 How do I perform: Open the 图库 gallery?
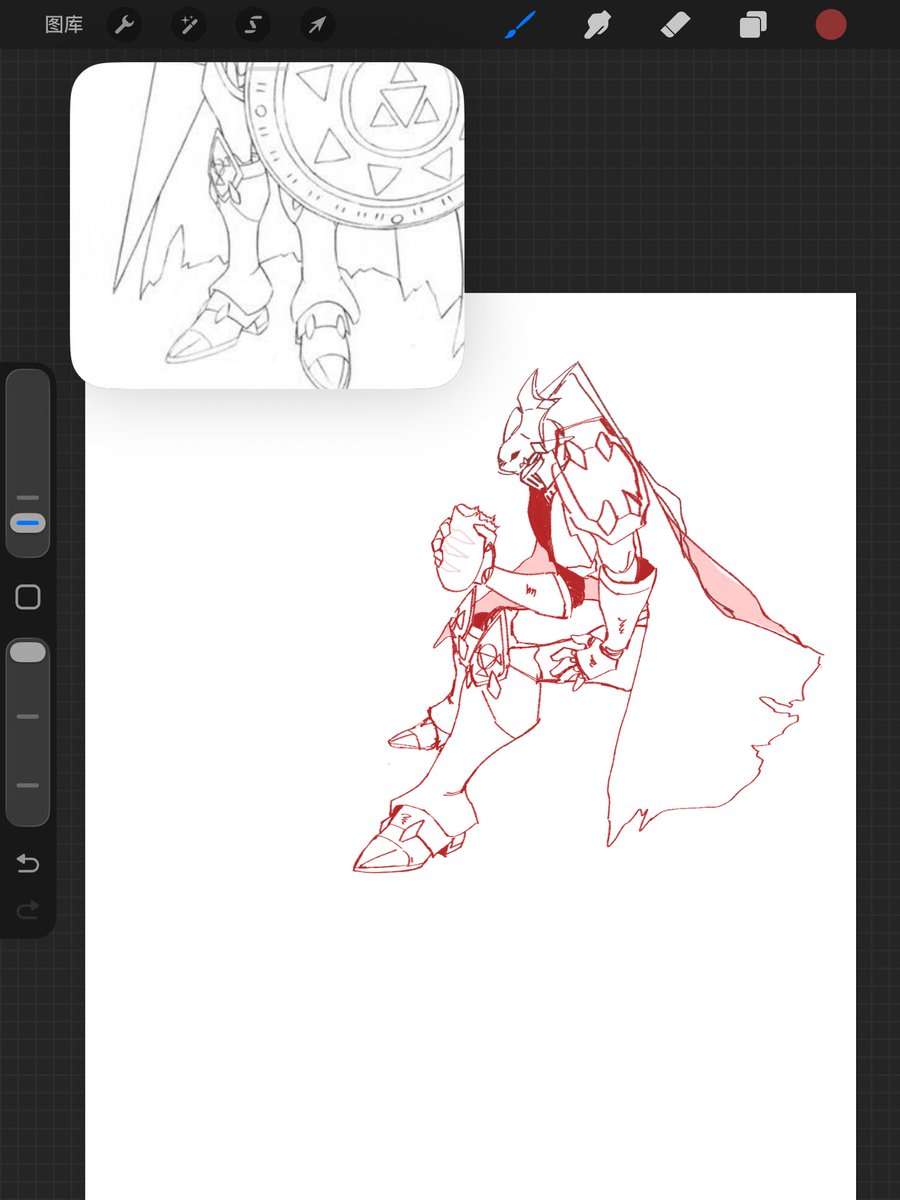tap(64, 25)
